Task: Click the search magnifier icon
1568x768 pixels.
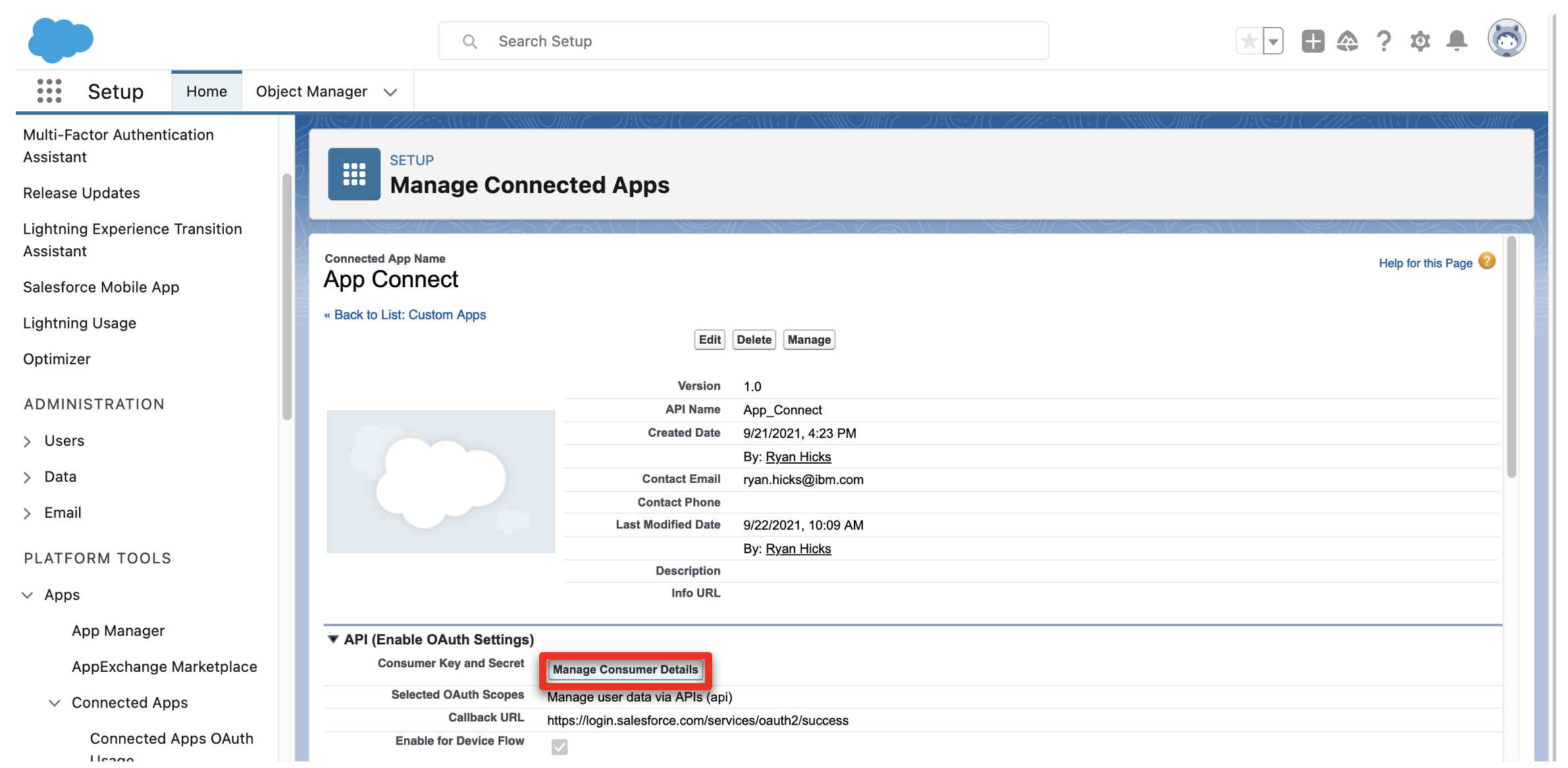Action: click(469, 41)
